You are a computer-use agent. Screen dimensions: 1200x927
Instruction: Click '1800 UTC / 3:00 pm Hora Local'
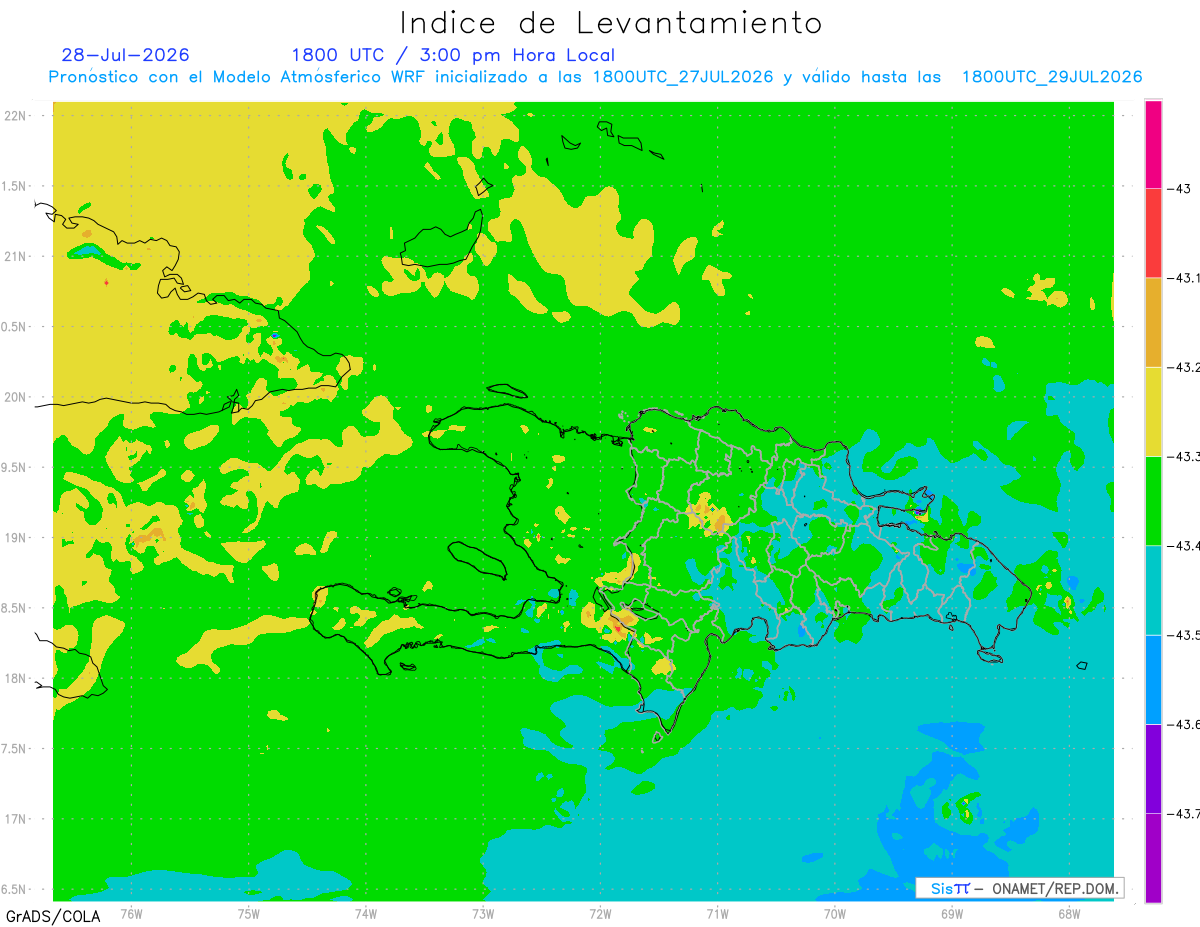tap(453, 56)
